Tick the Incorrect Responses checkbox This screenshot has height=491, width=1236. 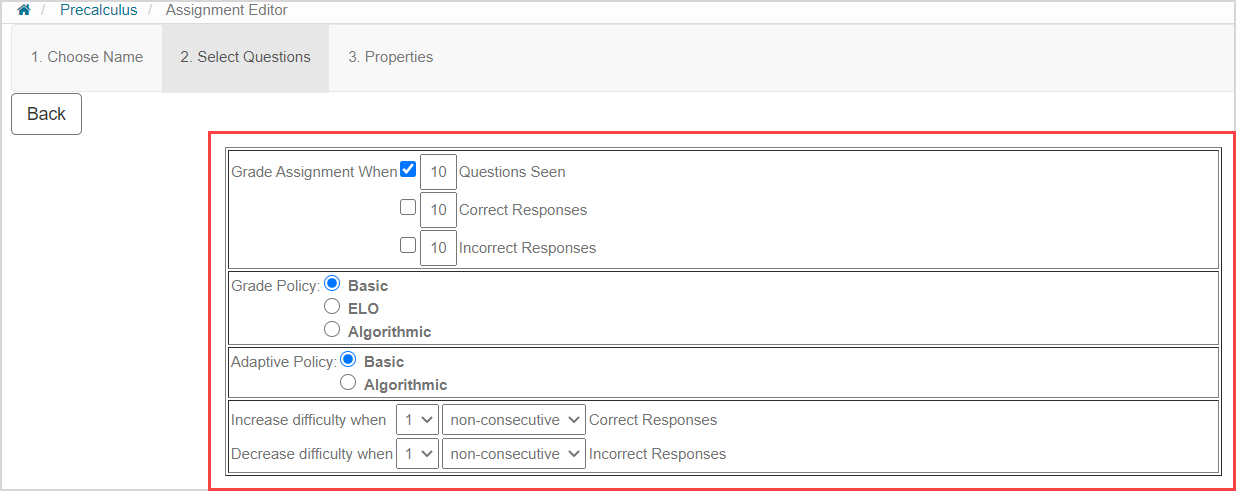pos(408,245)
